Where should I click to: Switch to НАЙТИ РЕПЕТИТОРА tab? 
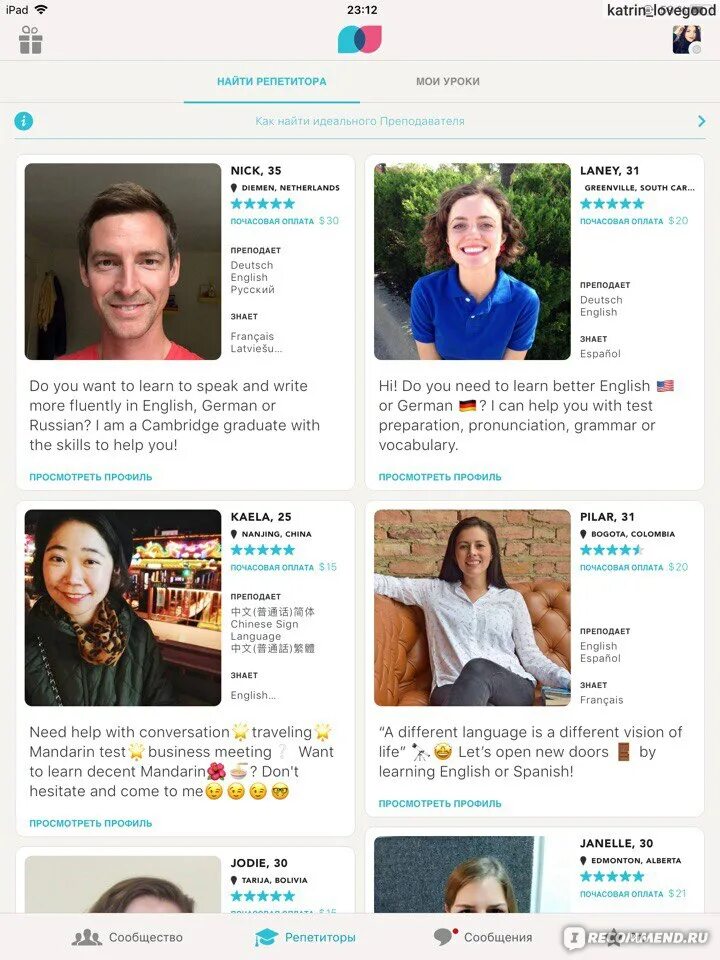pos(272,81)
